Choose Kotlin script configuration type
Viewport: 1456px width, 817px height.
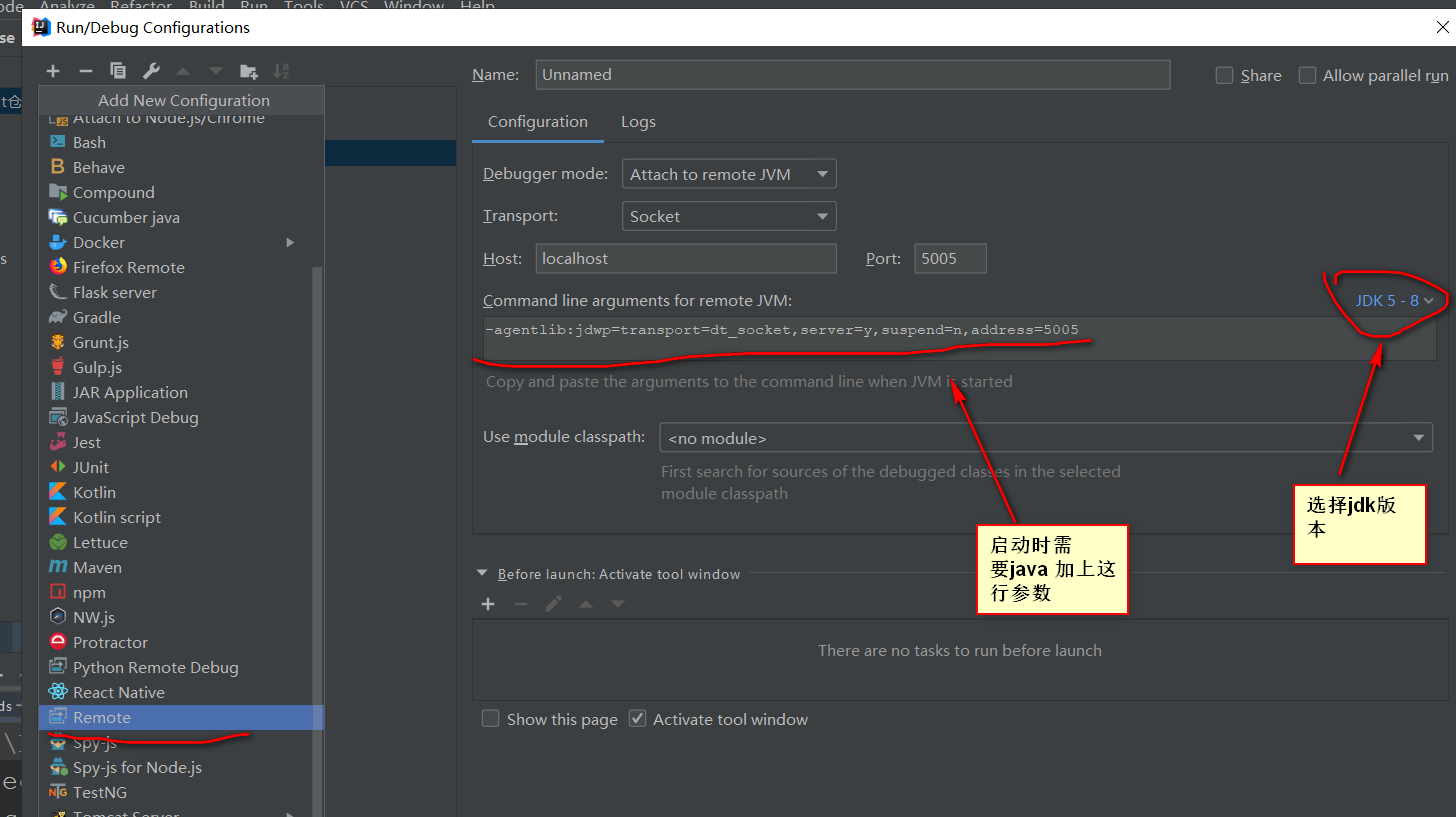coord(180,518)
